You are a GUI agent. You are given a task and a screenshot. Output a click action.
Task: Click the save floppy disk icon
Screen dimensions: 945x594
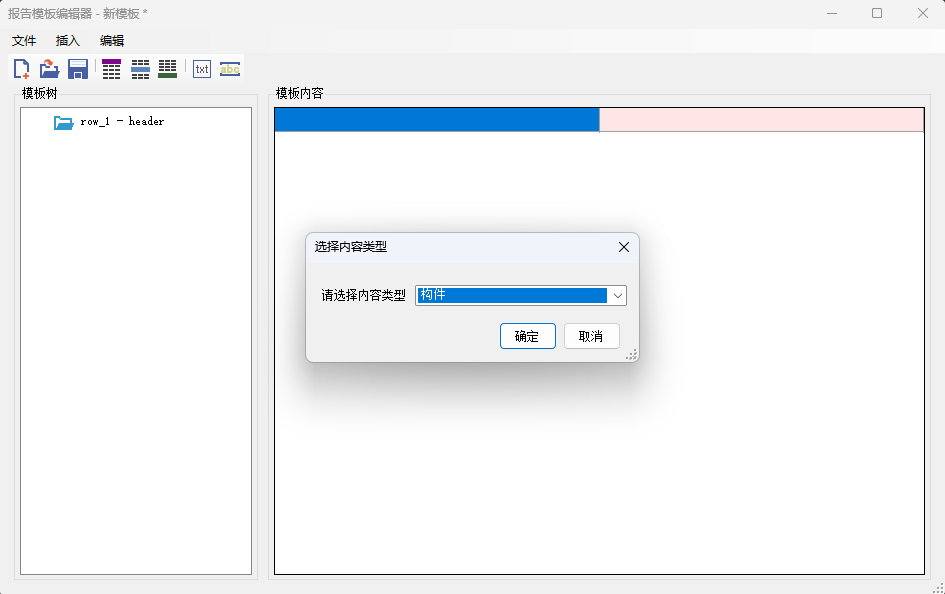[78, 69]
